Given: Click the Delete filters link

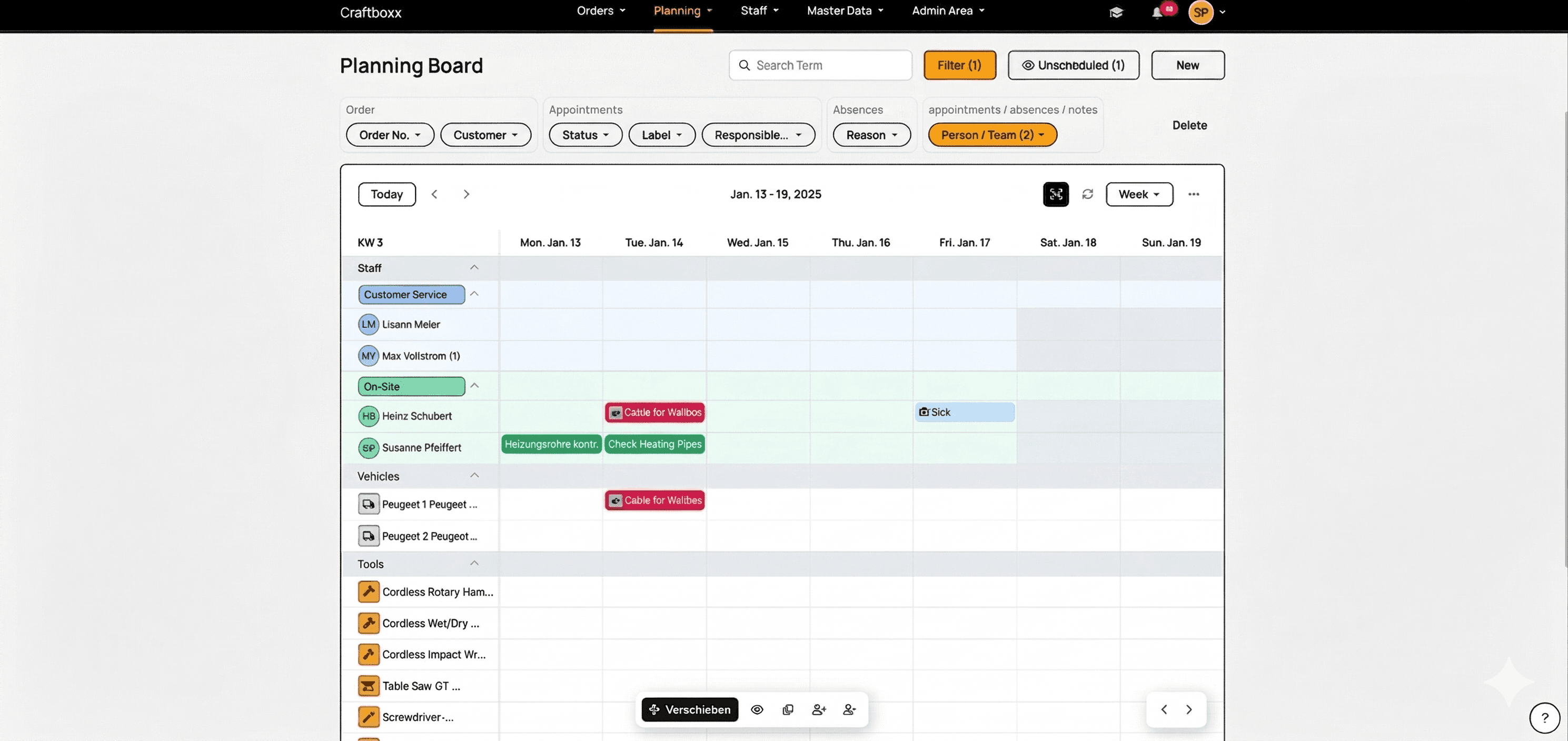Looking at the screenshot, I should tap(1189, 125).
